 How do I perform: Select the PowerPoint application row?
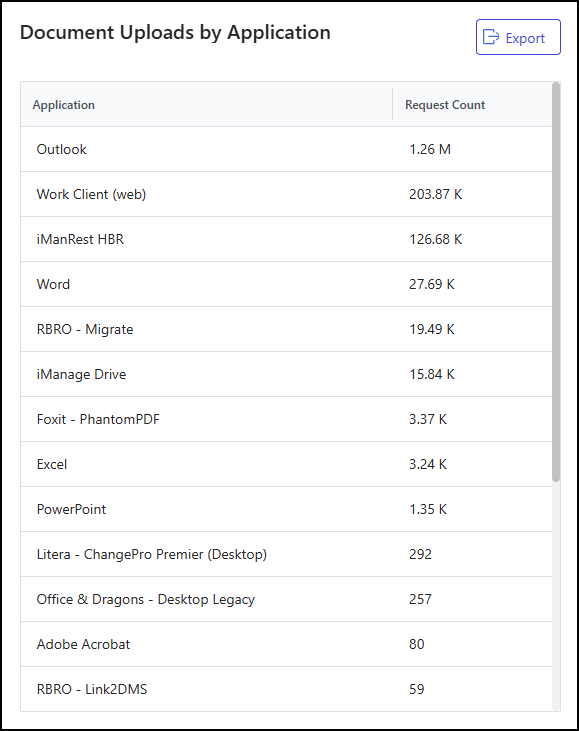(286, 509)
